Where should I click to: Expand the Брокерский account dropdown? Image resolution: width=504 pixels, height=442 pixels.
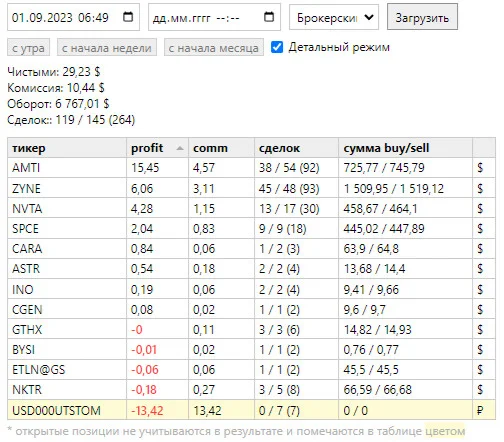tap(334, 17)
